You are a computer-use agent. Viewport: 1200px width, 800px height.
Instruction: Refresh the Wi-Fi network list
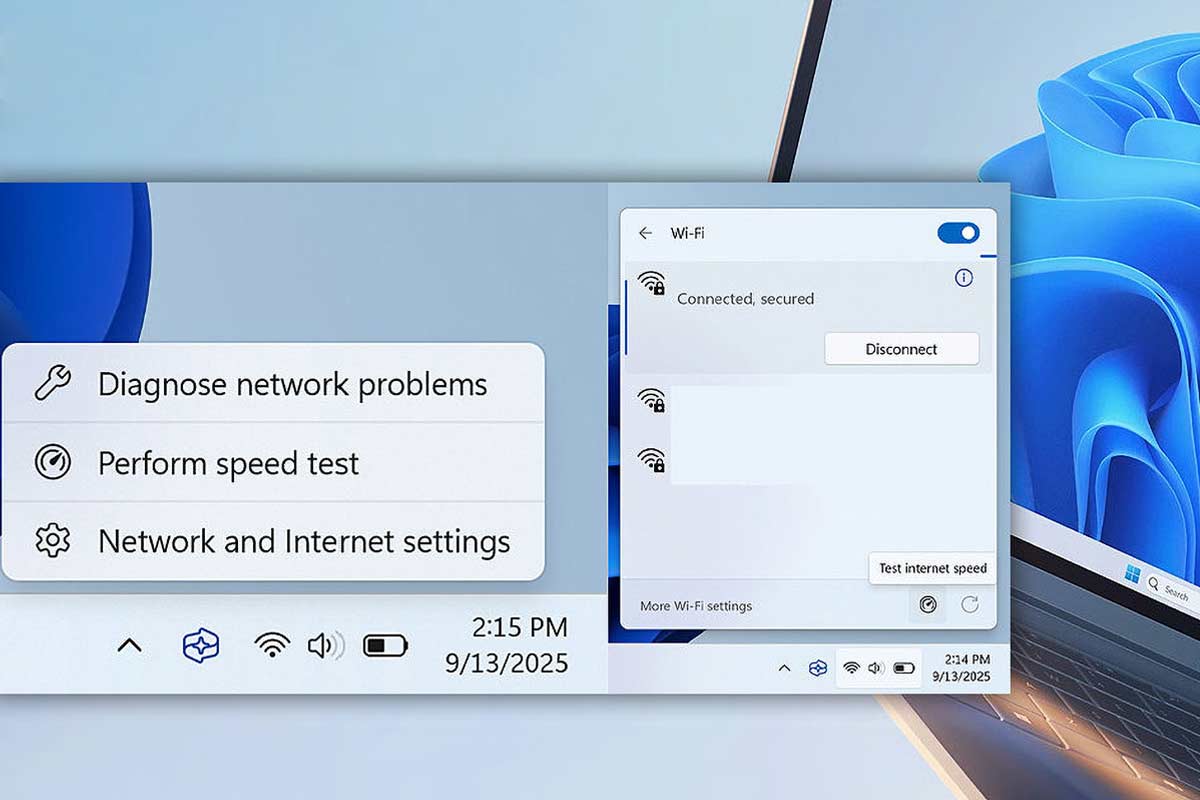(x=969, y=605)
